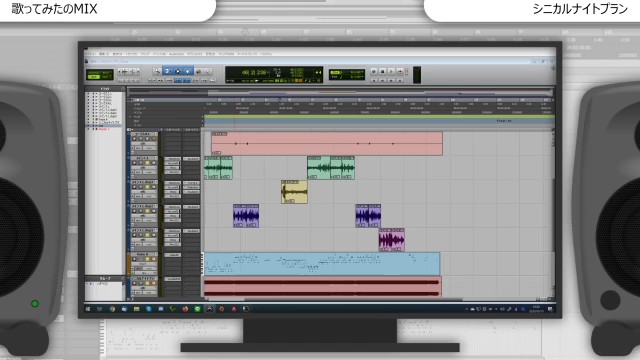Toggle record enable on the top track
This screenshot has height=360, width=640.
[x=134, y=139]
